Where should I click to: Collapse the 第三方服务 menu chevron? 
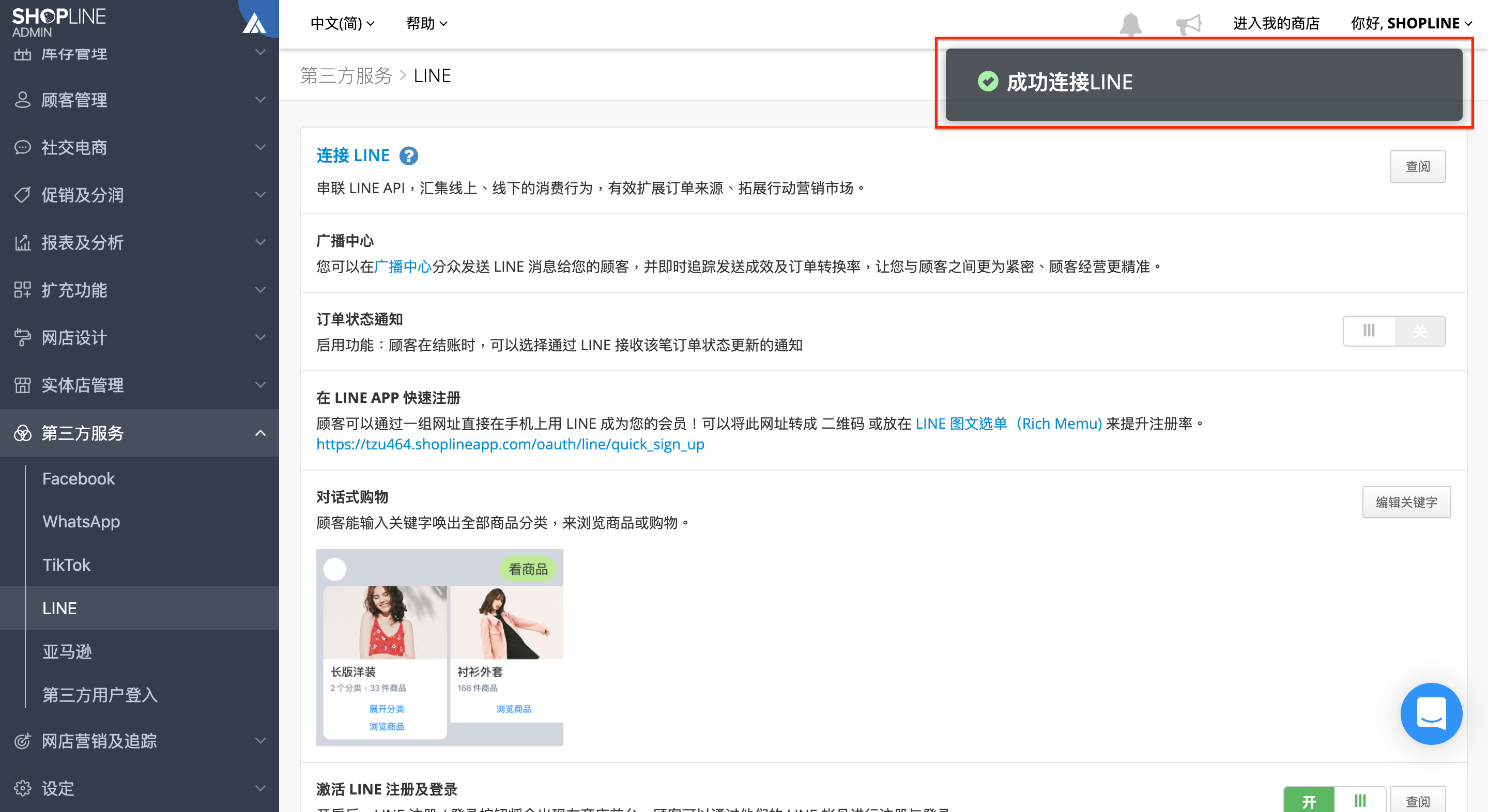(x=260, y=433)
